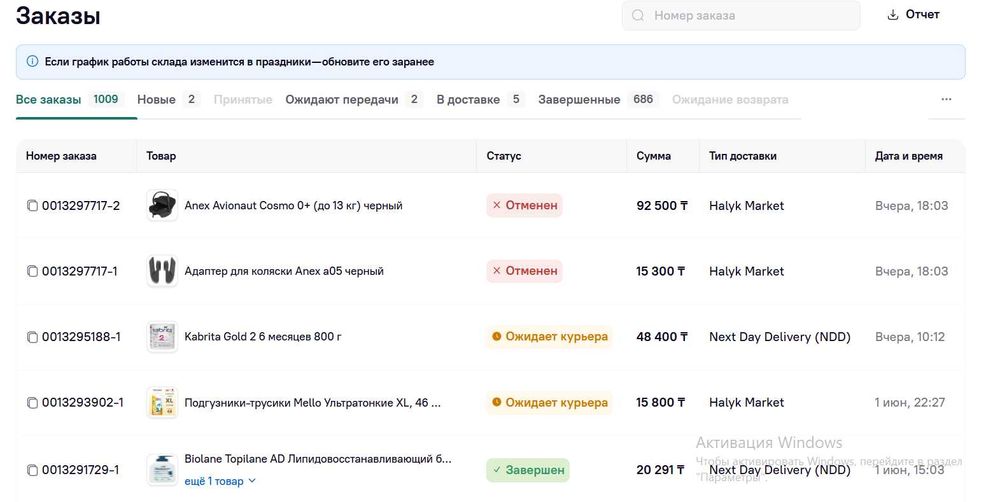
Task: Click the report download icon
Action: [893, 15]
